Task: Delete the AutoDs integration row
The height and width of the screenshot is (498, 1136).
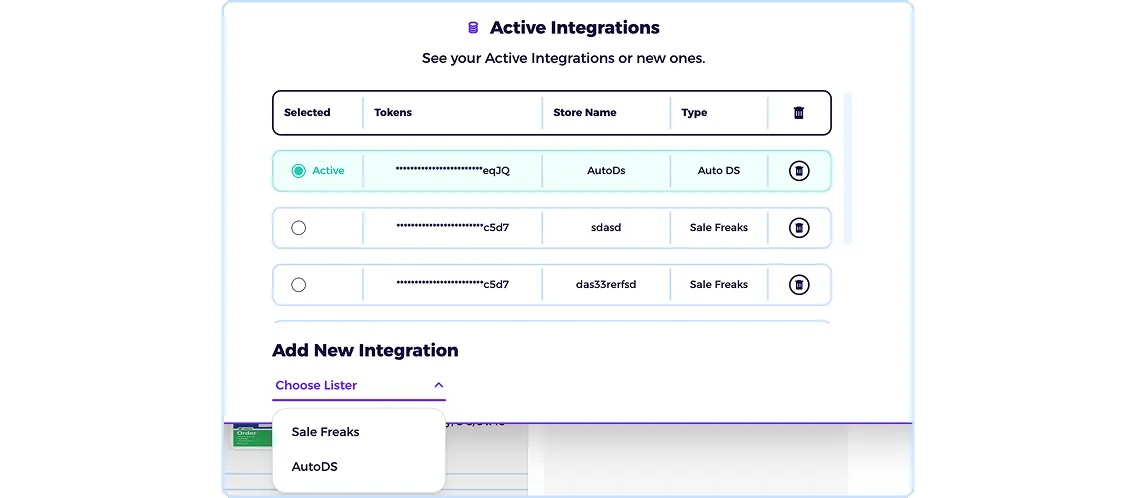Action: [798, 171]
